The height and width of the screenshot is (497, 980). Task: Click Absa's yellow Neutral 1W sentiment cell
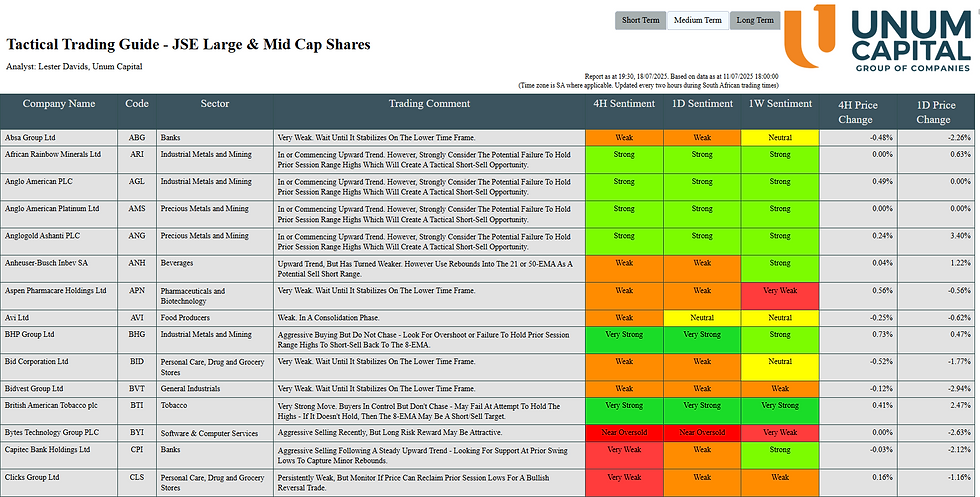[780, 138]
